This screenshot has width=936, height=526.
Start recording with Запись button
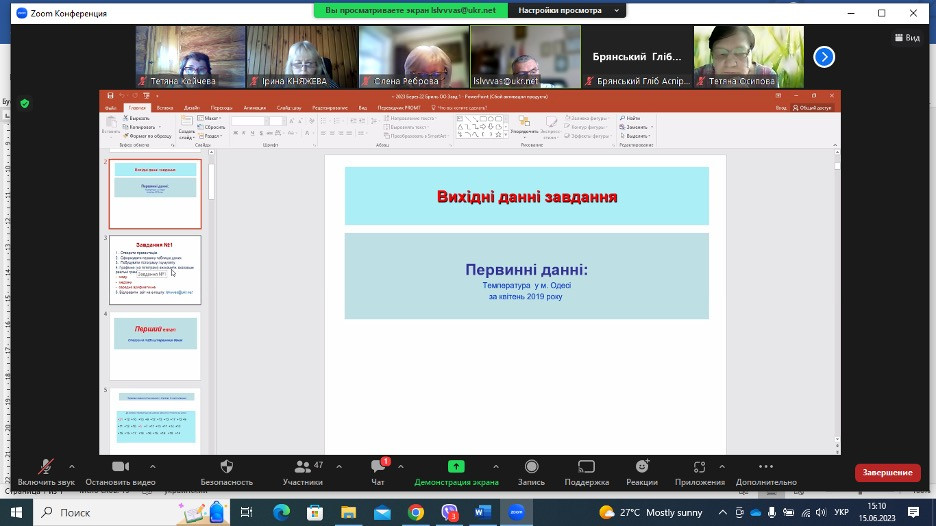(531, 468)
